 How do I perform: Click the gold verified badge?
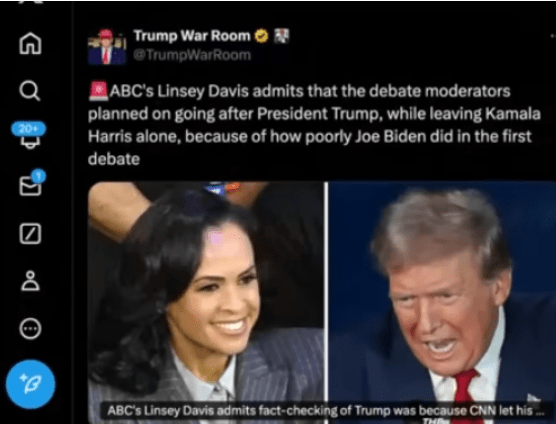[x=262, y=36]
